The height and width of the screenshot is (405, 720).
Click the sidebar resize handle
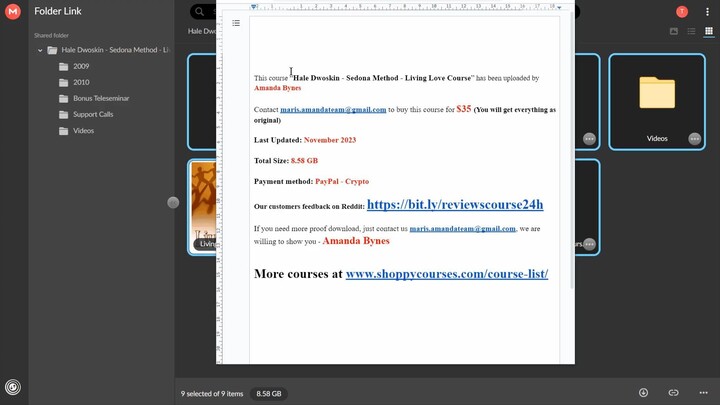[x=173, y=202]
